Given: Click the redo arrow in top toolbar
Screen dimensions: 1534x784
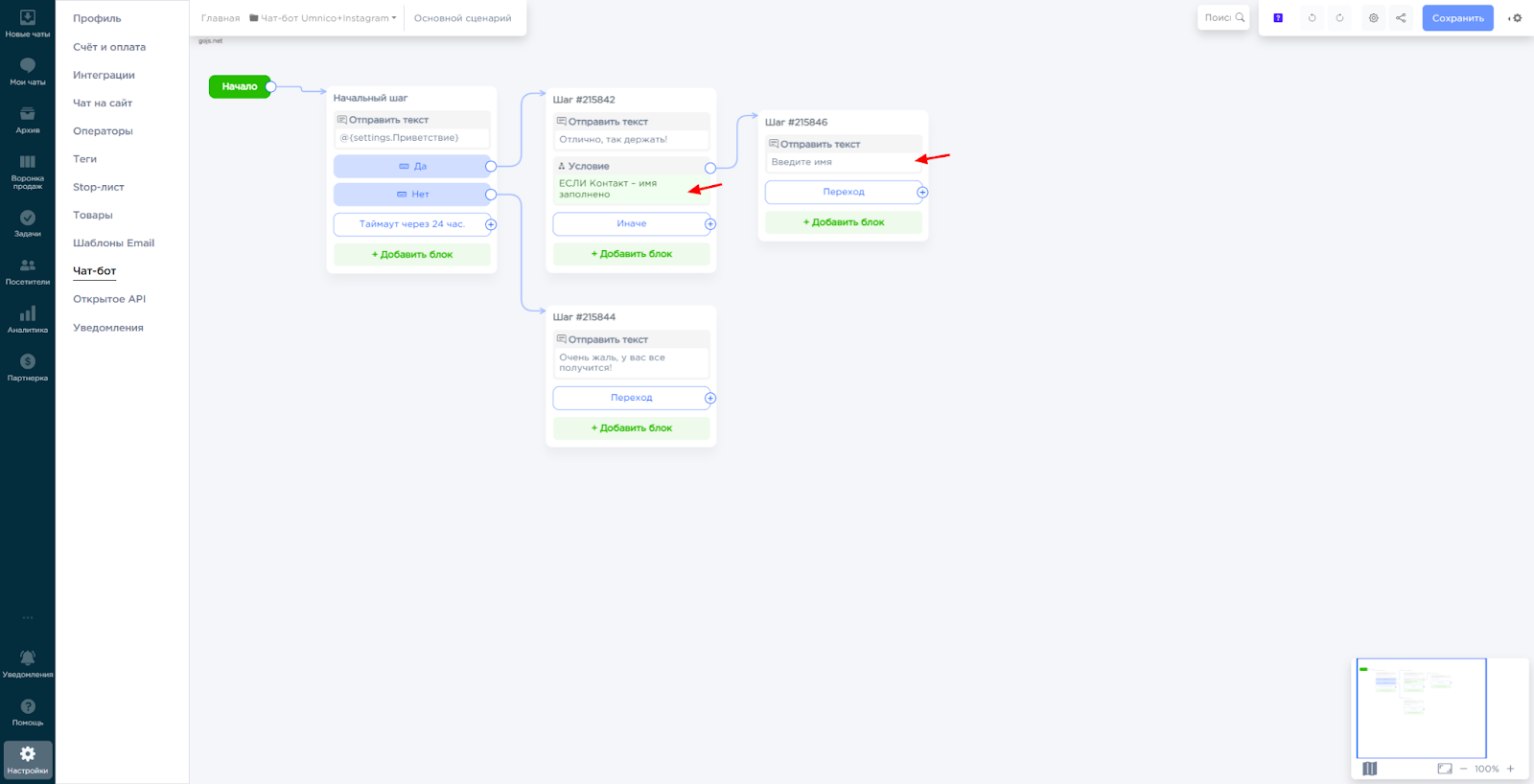Looking at the screenshot, I should pyautogui.click(x=1339, y=18).
